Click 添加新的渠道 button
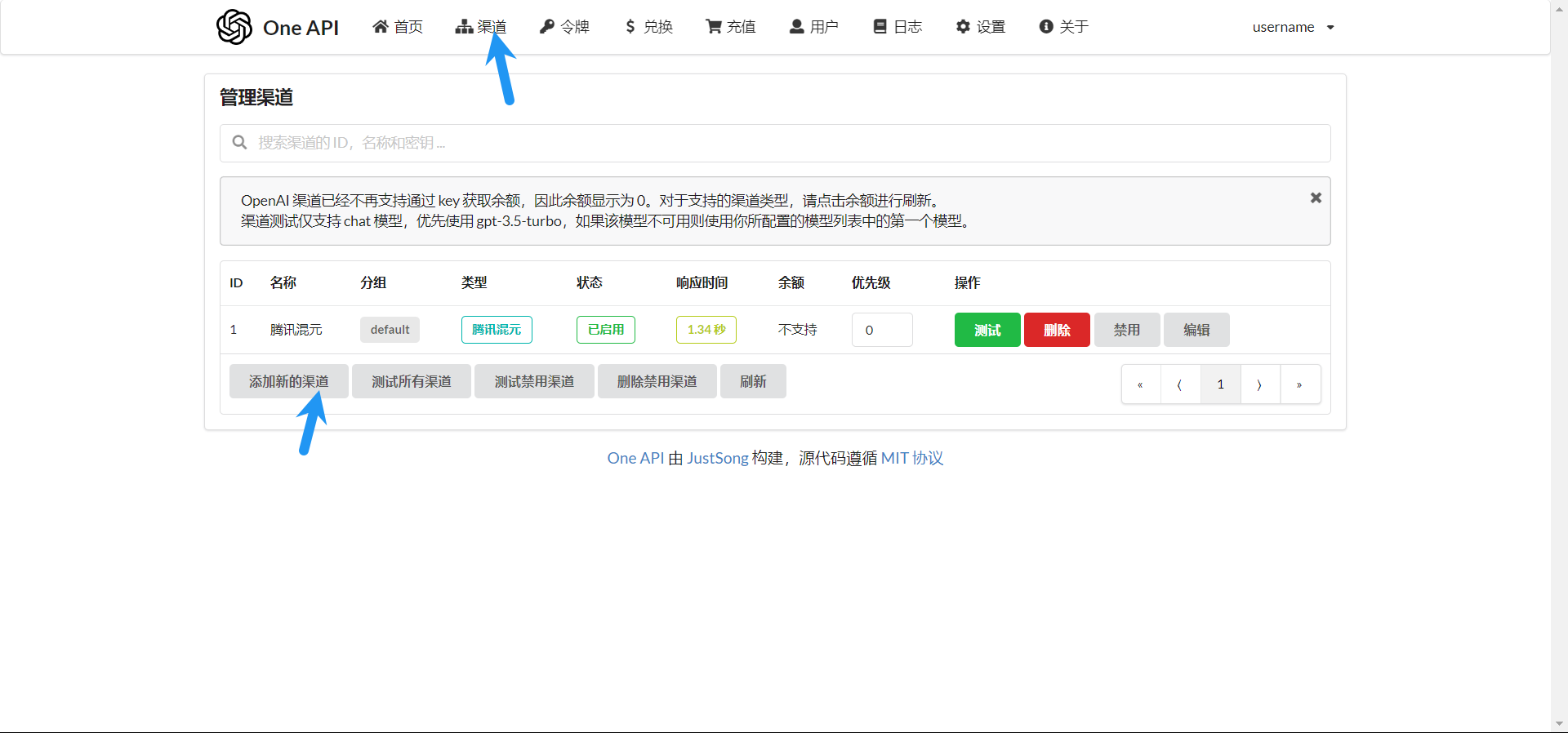Viewport: 1568px width, 733px height. point(288,381)
